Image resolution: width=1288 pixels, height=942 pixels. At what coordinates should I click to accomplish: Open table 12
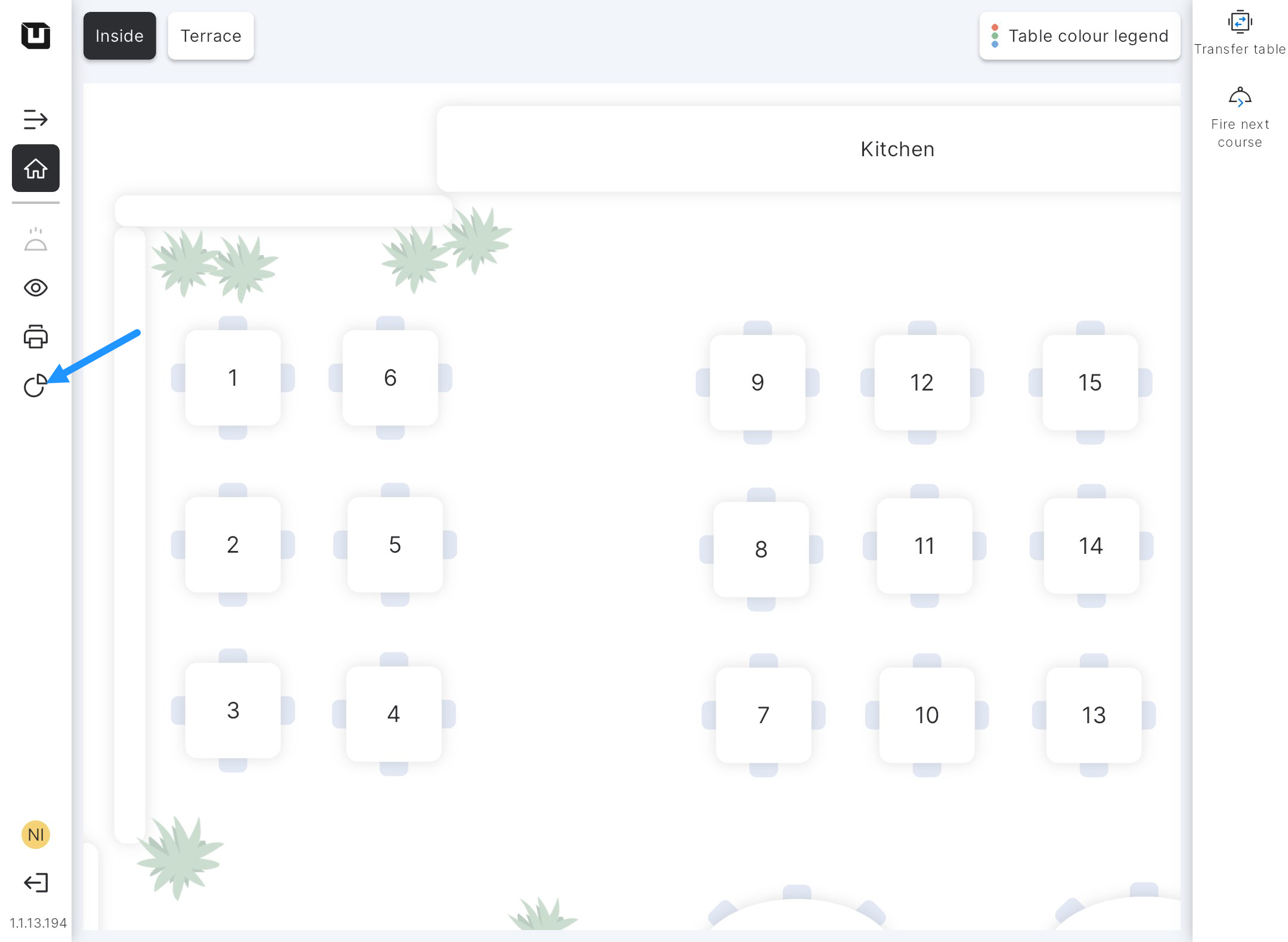coord(922,382)
